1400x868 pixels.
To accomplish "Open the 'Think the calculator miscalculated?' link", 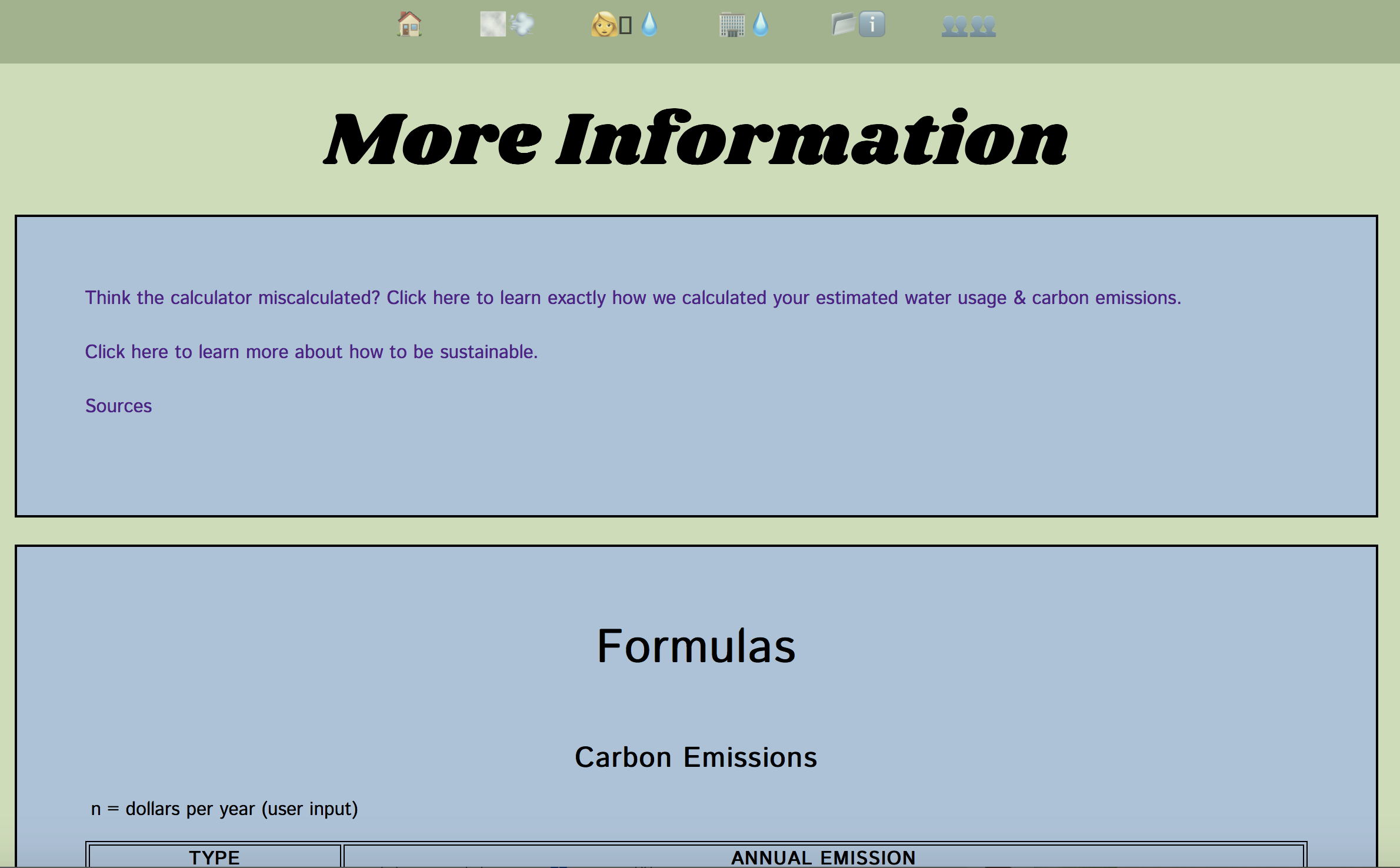I will pyautogui.click(x=632, y=298).
